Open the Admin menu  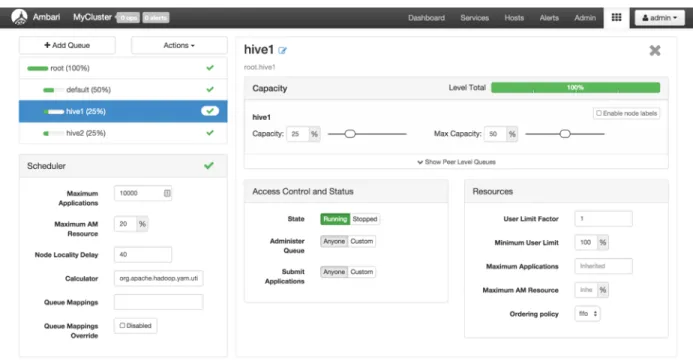pyautogui.click(x=585, y=18)
